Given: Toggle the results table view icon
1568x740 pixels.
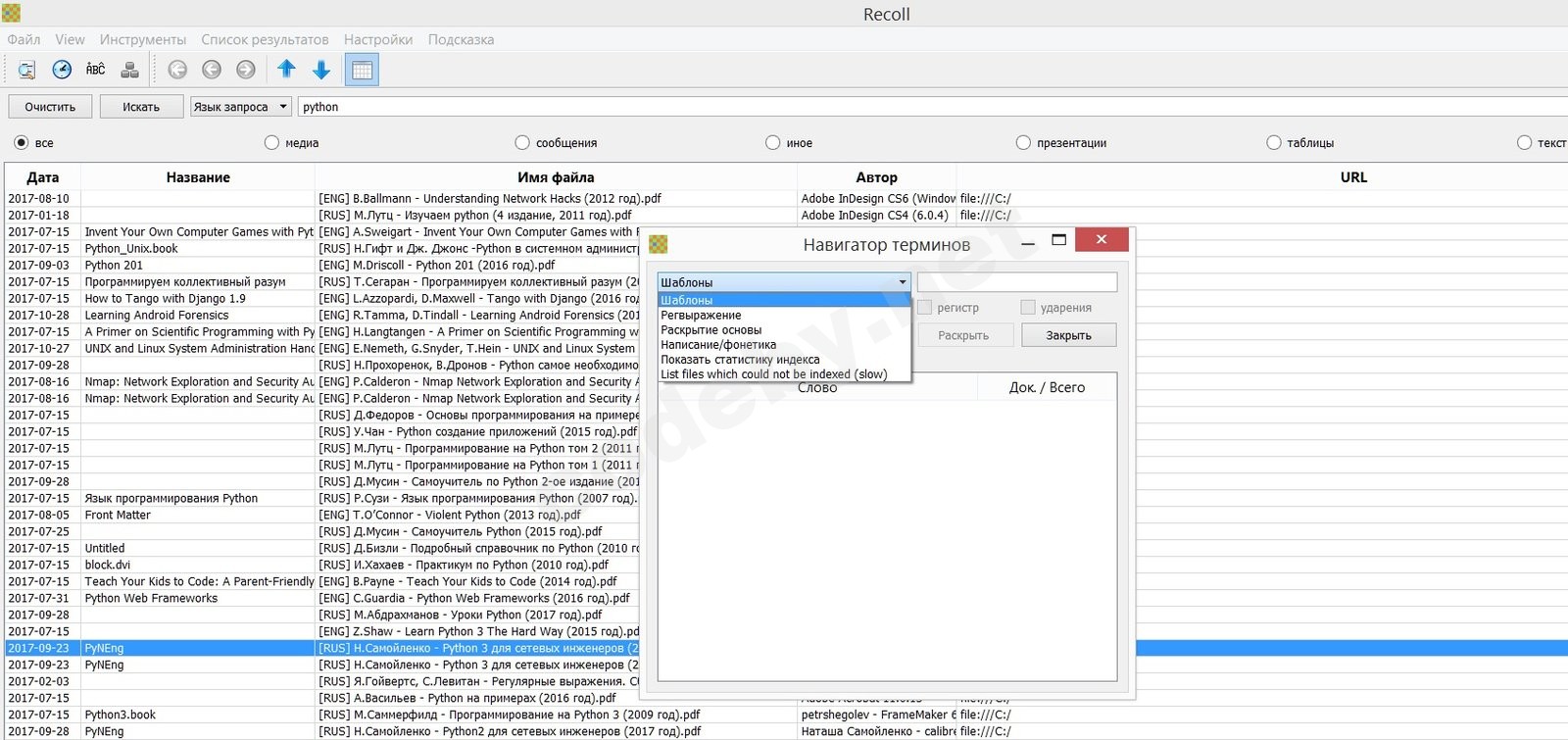Looking at the screenshot, I should 362,70.
